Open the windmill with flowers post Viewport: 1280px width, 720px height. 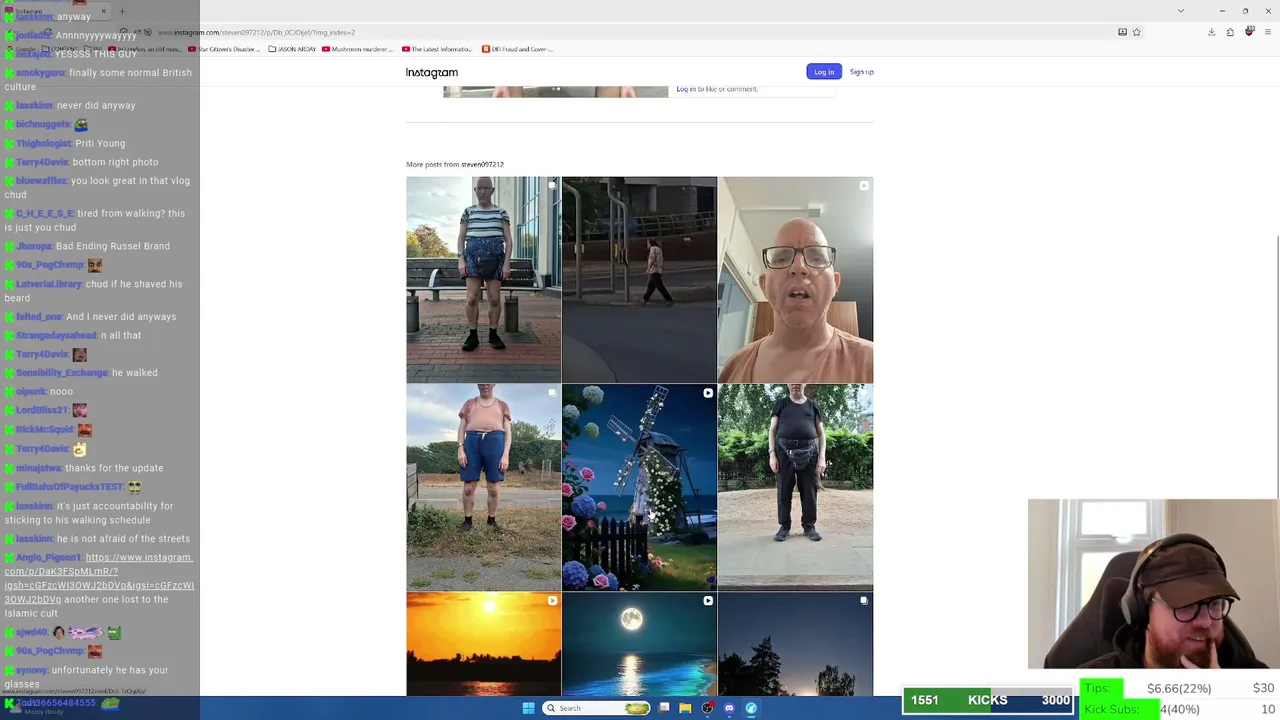coord(639,487)
